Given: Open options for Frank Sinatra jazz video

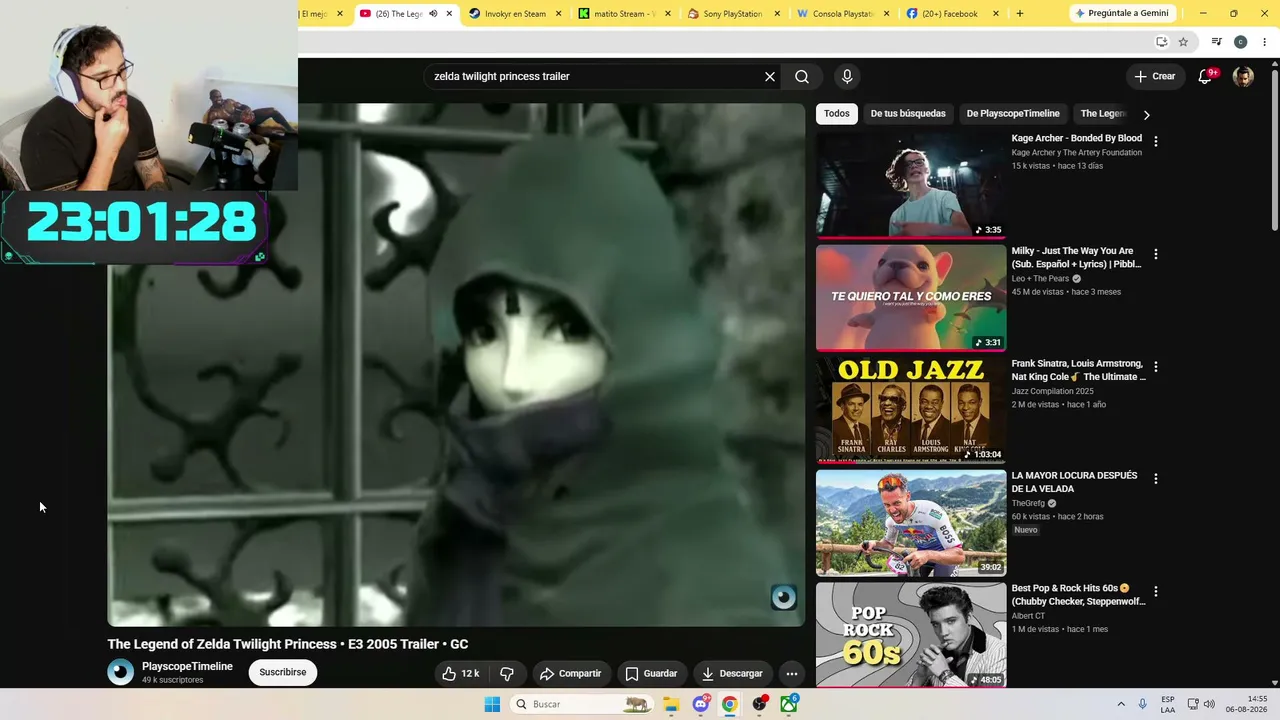Looking at the screenshot, I should point(1156,367).
